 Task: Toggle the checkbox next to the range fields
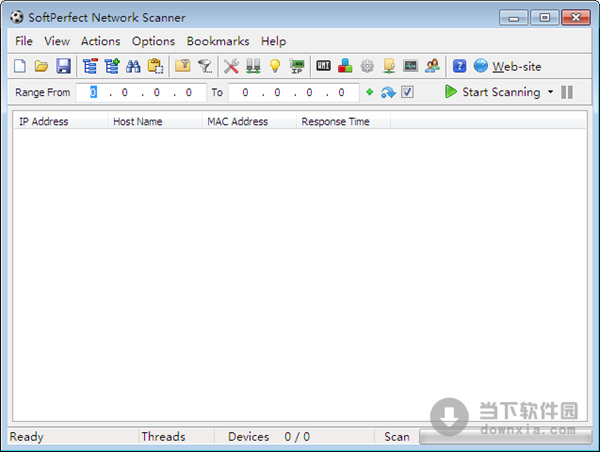[407, 92]
